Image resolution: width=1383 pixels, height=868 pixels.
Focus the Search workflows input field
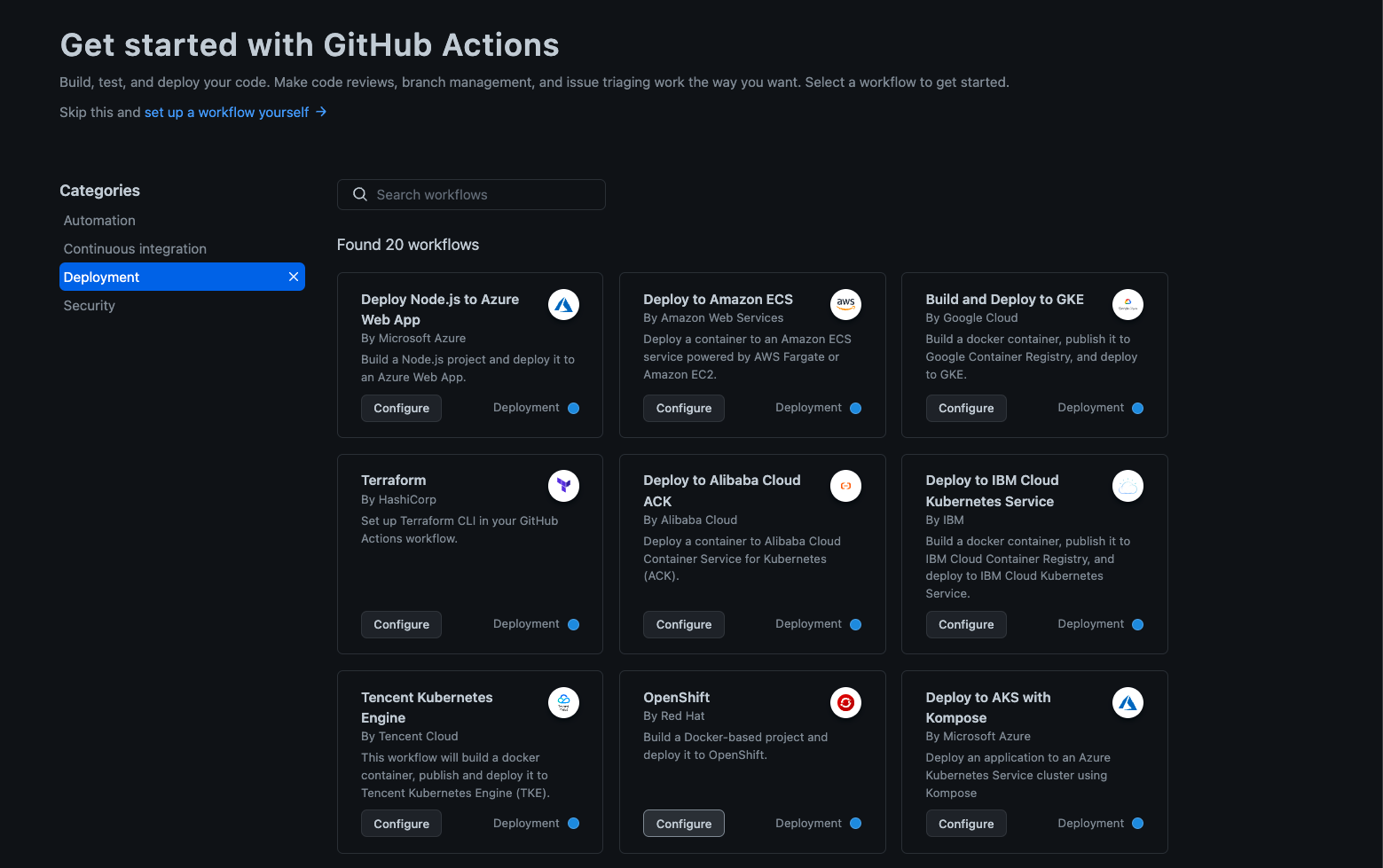[x=471, y=194]
